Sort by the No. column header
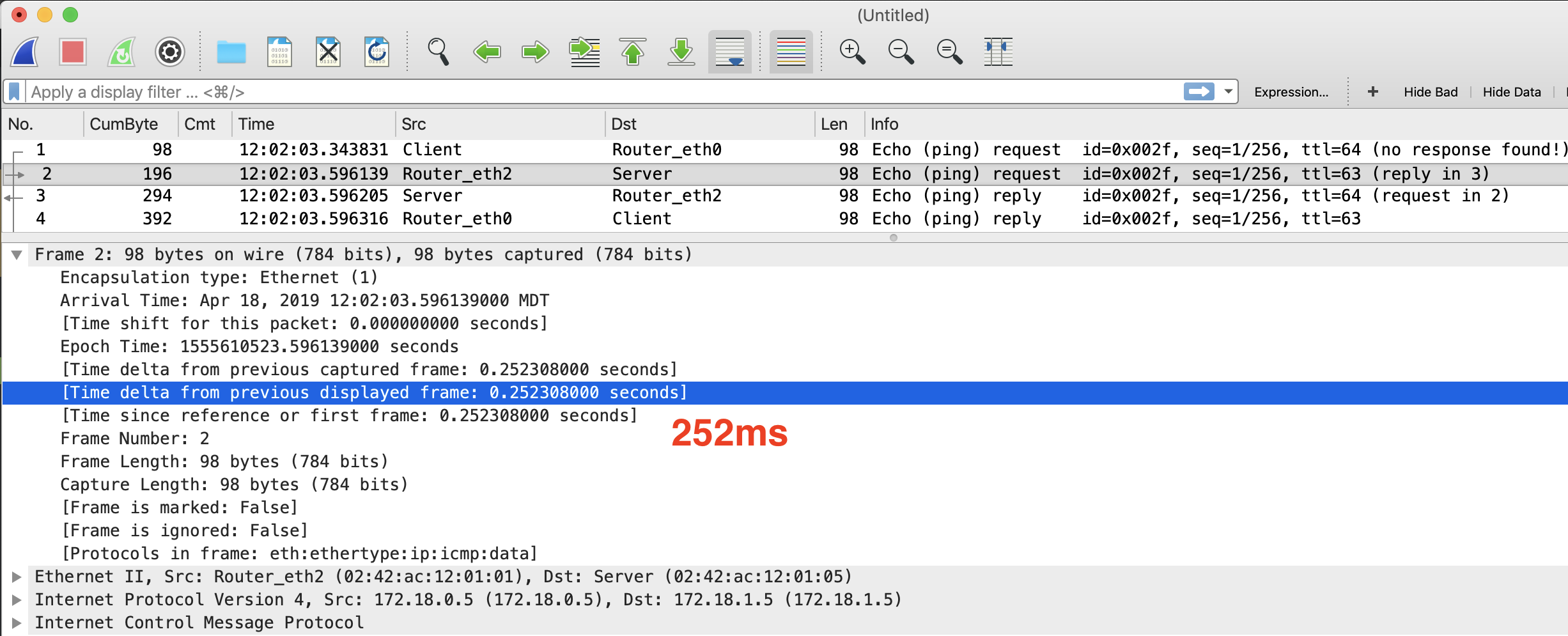The height and width of the screenshot is (636, 1568). 42,124
